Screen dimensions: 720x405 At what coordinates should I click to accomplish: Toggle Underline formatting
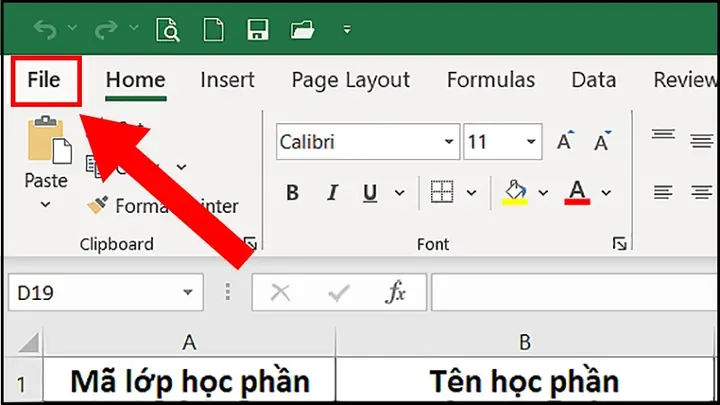[370, 193]
